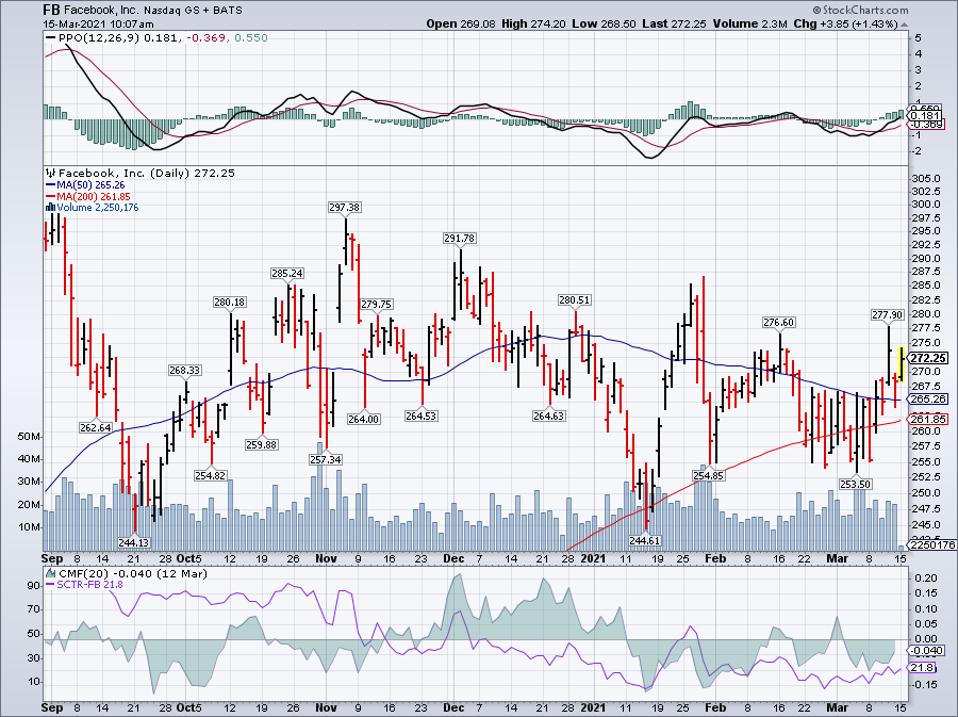This screenshot has height=717, width=958.
Task: Click the 'CMF(20) -0.040 (12 Mar)' indicator legend
Action: (x=132, y=574)
